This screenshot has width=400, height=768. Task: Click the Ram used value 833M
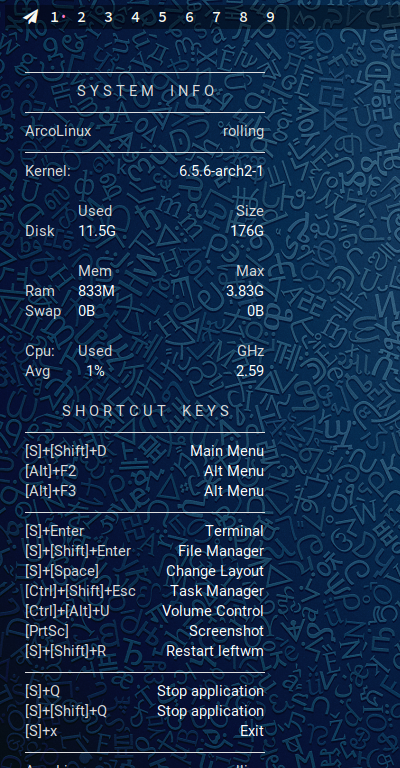96,291
